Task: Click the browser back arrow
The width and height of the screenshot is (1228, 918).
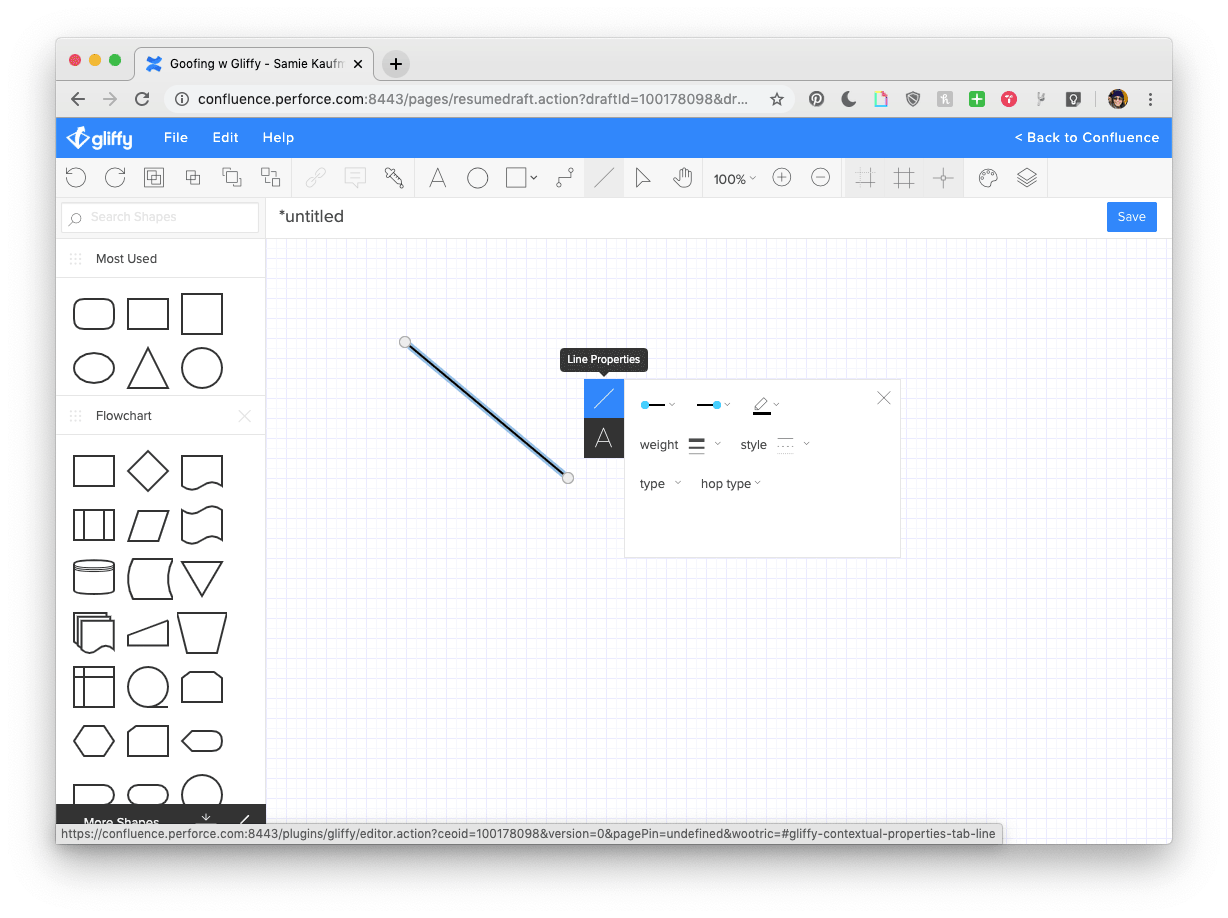Action: [x=78, y=99]
